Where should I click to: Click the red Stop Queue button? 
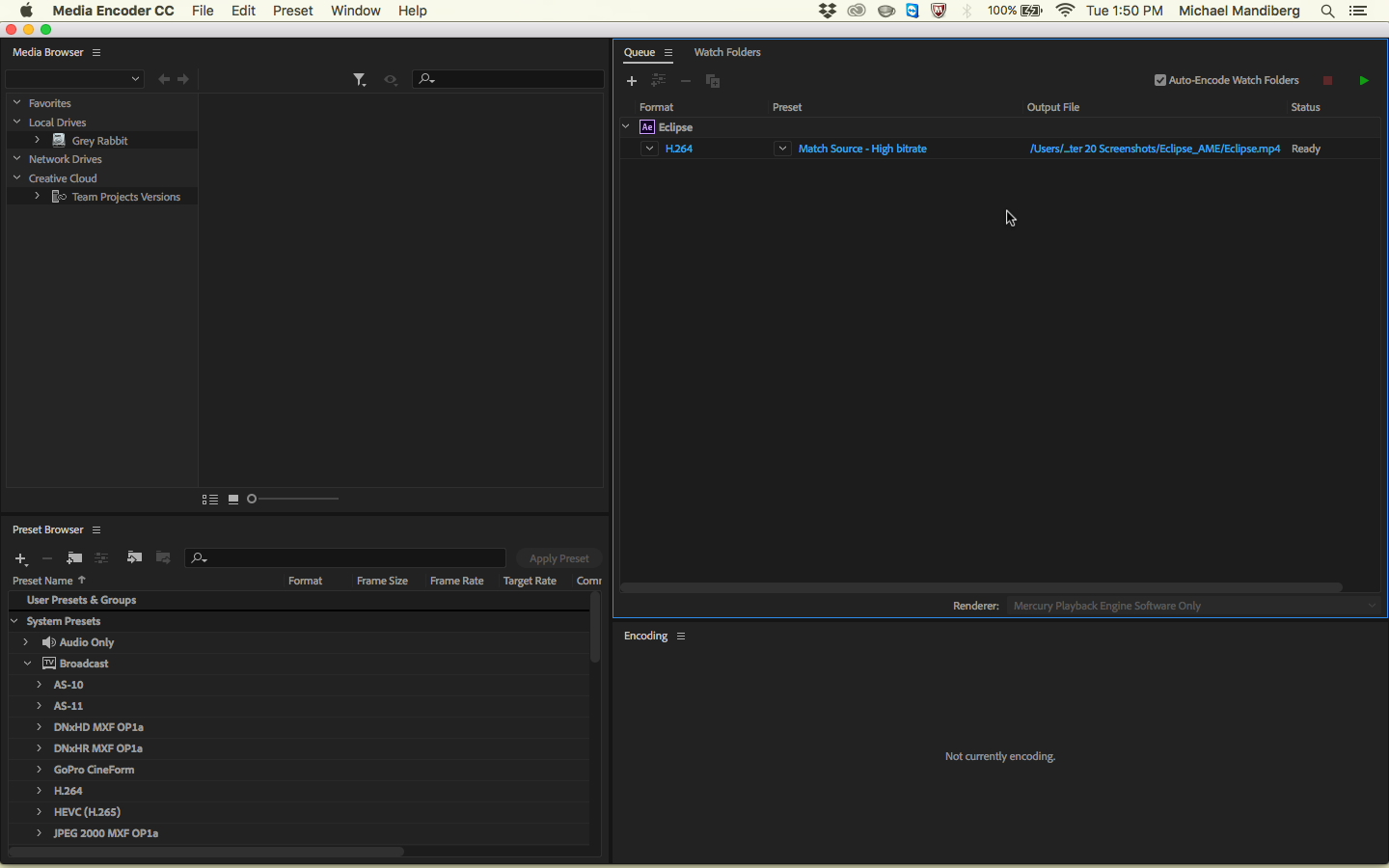(x=1327, y=81)
